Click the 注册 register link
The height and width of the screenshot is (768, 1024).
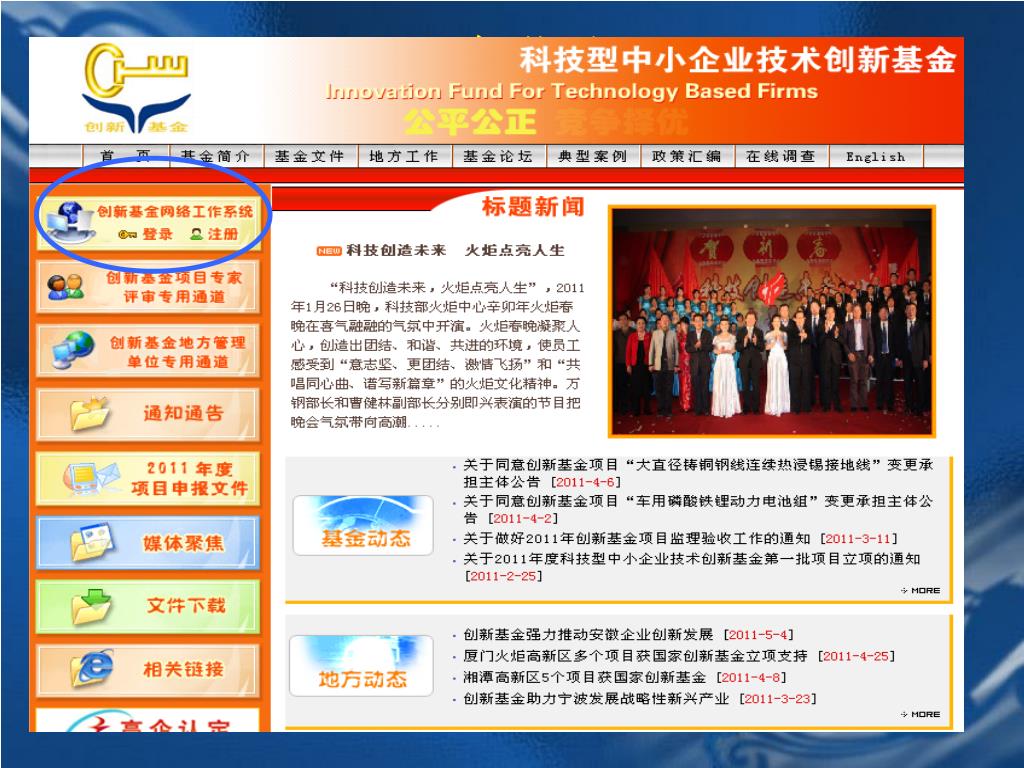[223, 234]
